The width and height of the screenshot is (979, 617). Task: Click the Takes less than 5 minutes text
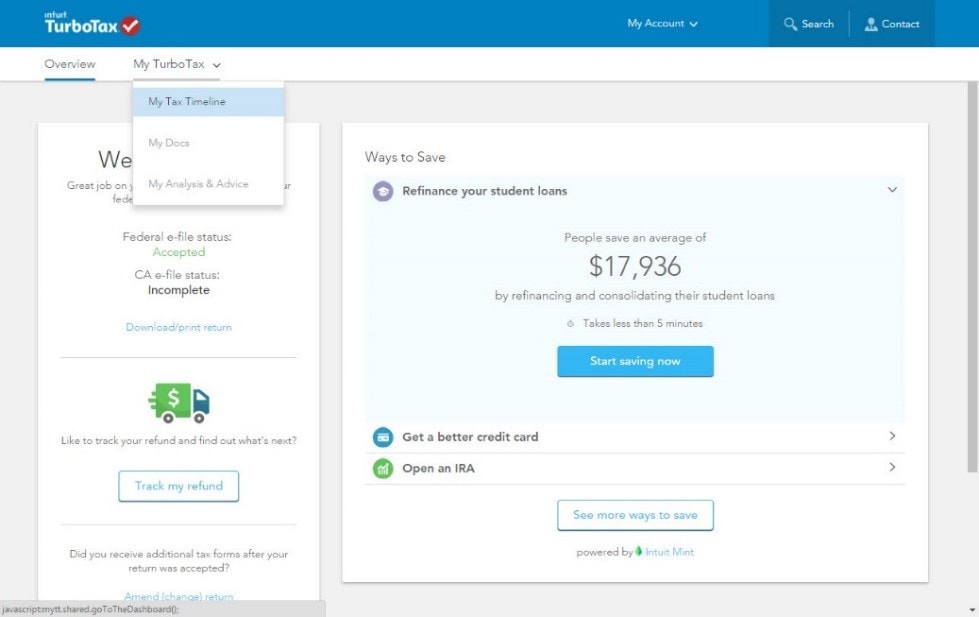643,323
